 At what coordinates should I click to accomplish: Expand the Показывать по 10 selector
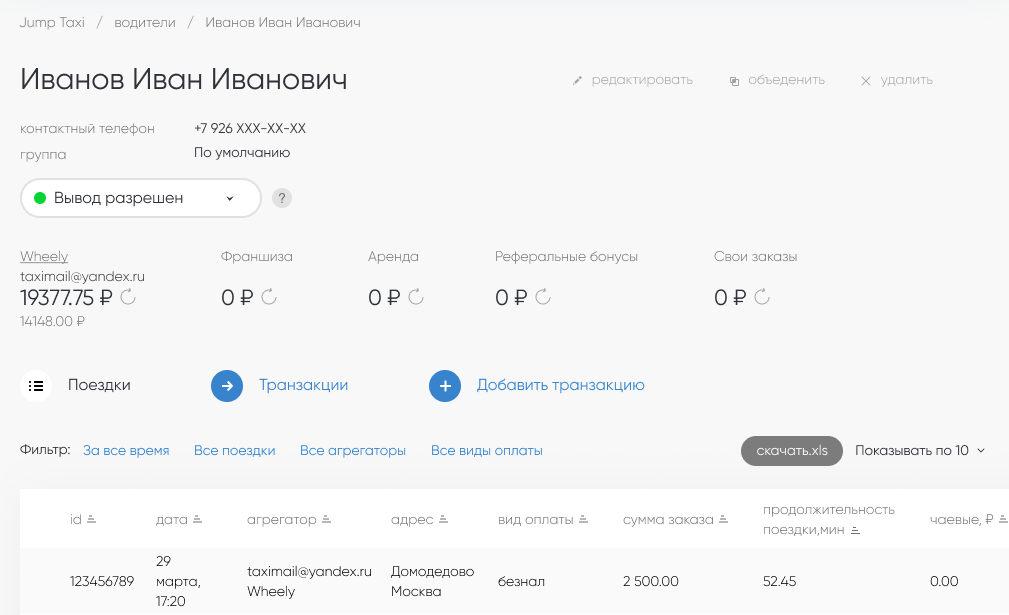pos(920,451)
